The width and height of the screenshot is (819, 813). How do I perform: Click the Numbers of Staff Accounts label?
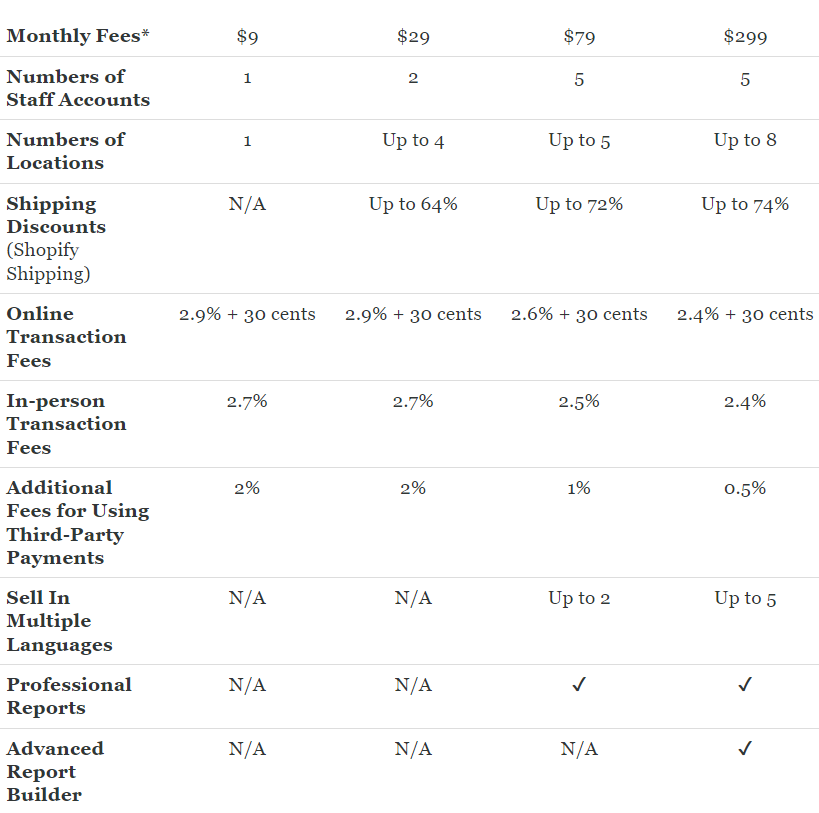[78, 88]
